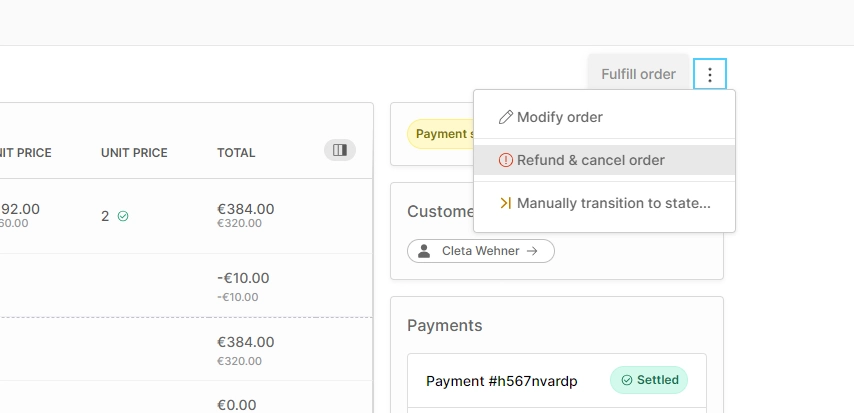Click the transition arrow icon in menu
Screen dimensions: 854x413
tap(506, 203)
